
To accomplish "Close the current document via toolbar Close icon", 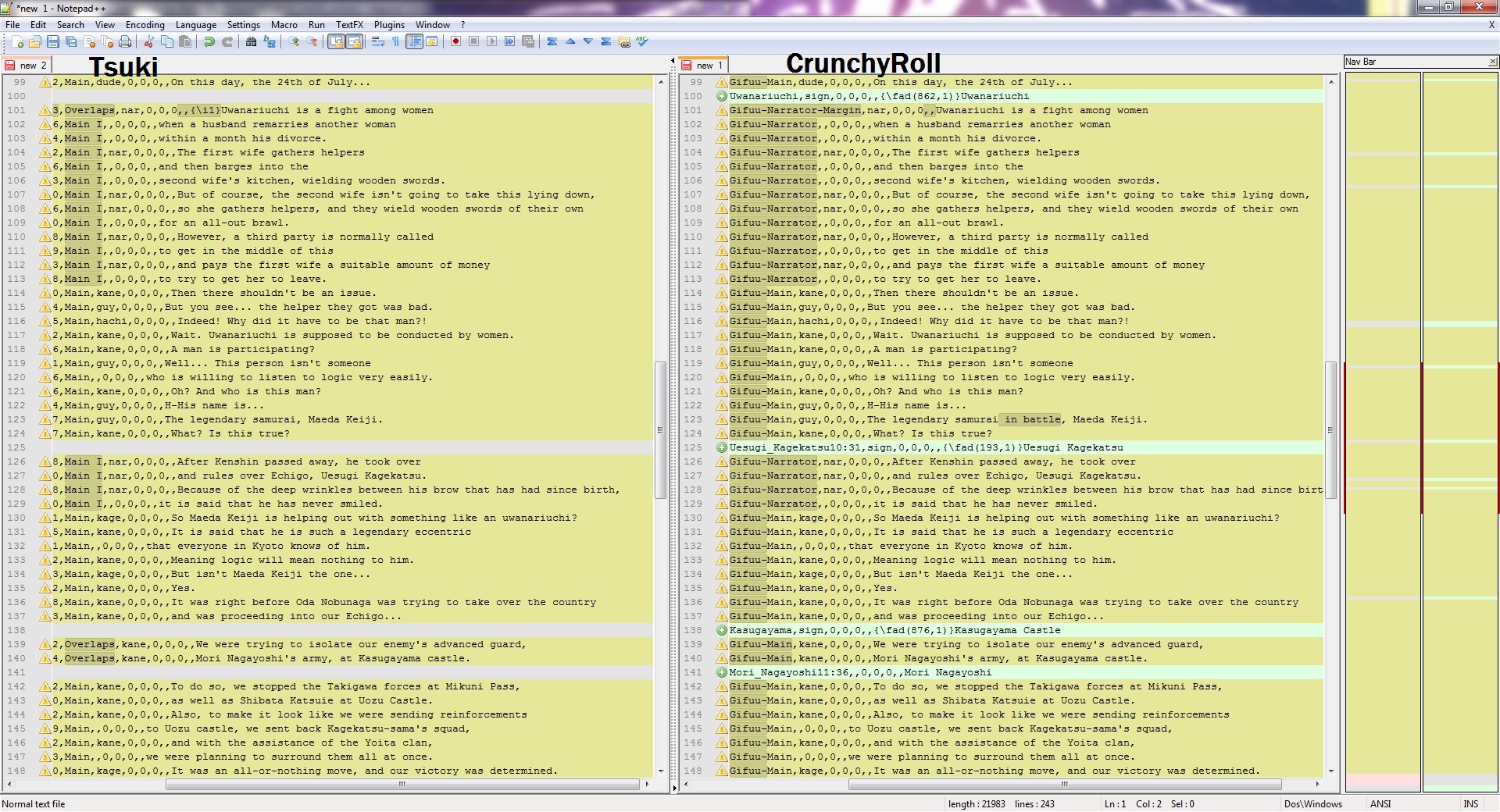I will tap(89, 42).
